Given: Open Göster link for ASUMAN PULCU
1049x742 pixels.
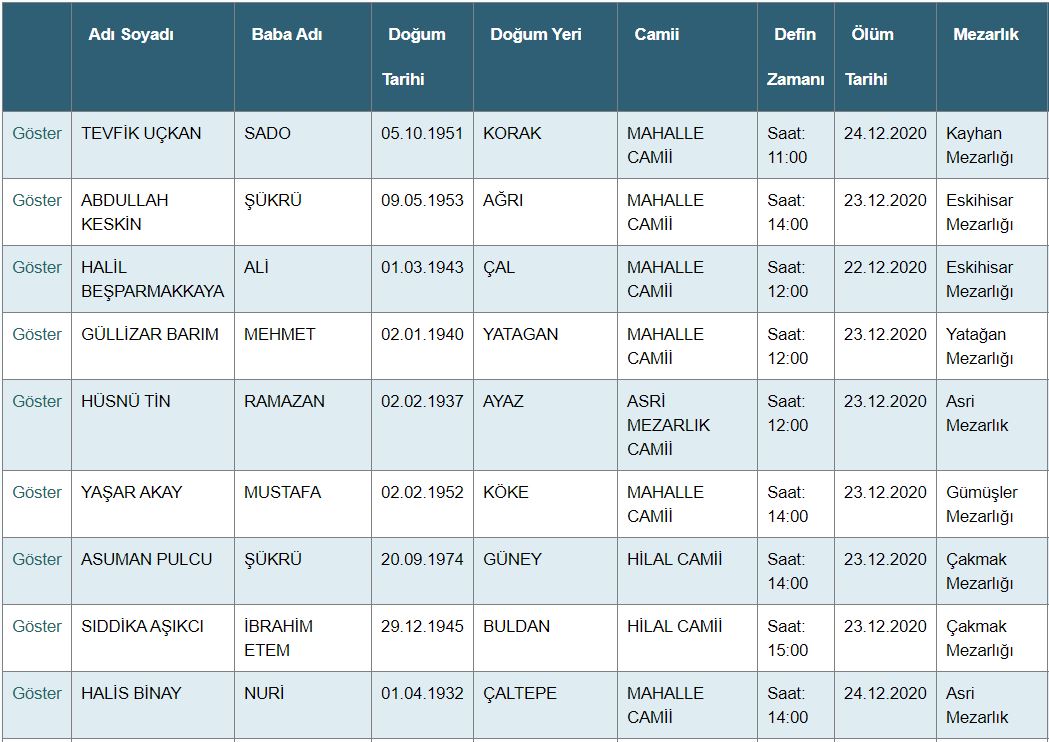Looking at the screenshot, I should [37, 559].
